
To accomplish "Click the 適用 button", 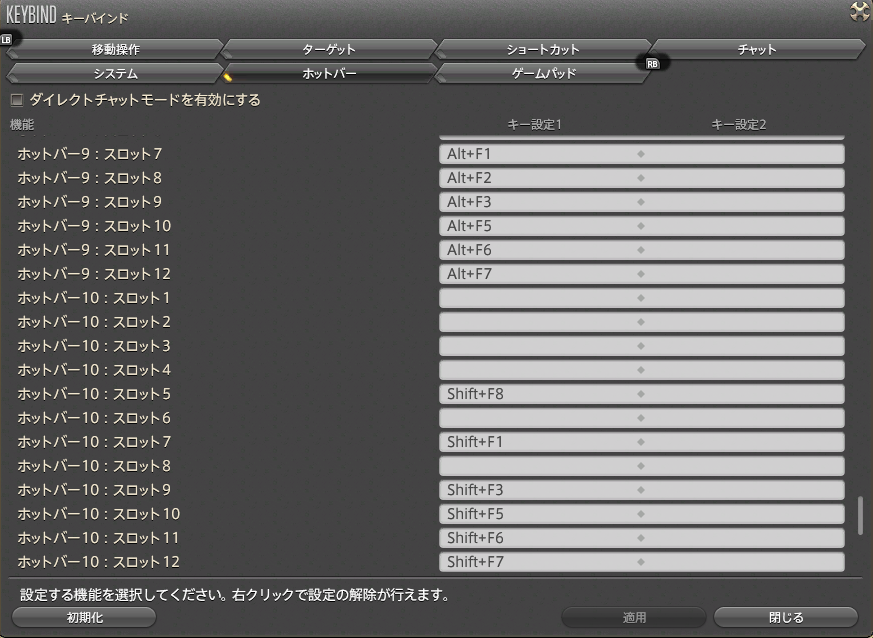I will point(632,617).
